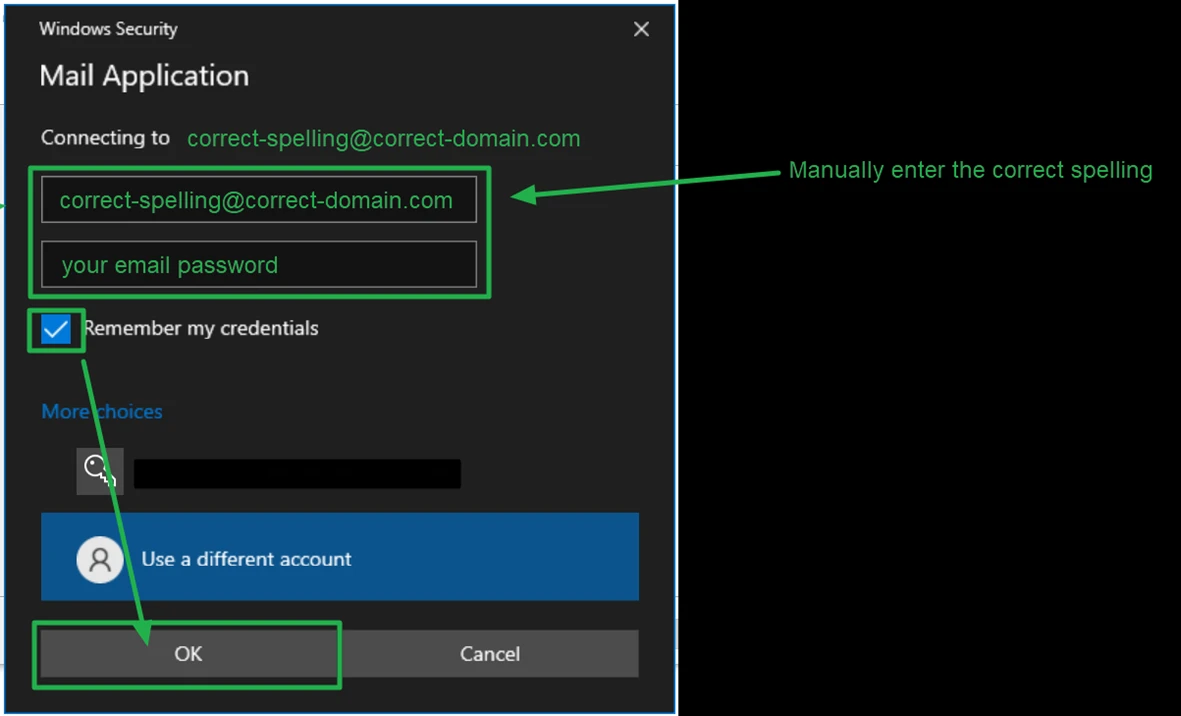Image resolution: width=1181 pixels, height=716 pixels.
Task: Click the "Connecting to" label
Action: click(x=105, y=138)
